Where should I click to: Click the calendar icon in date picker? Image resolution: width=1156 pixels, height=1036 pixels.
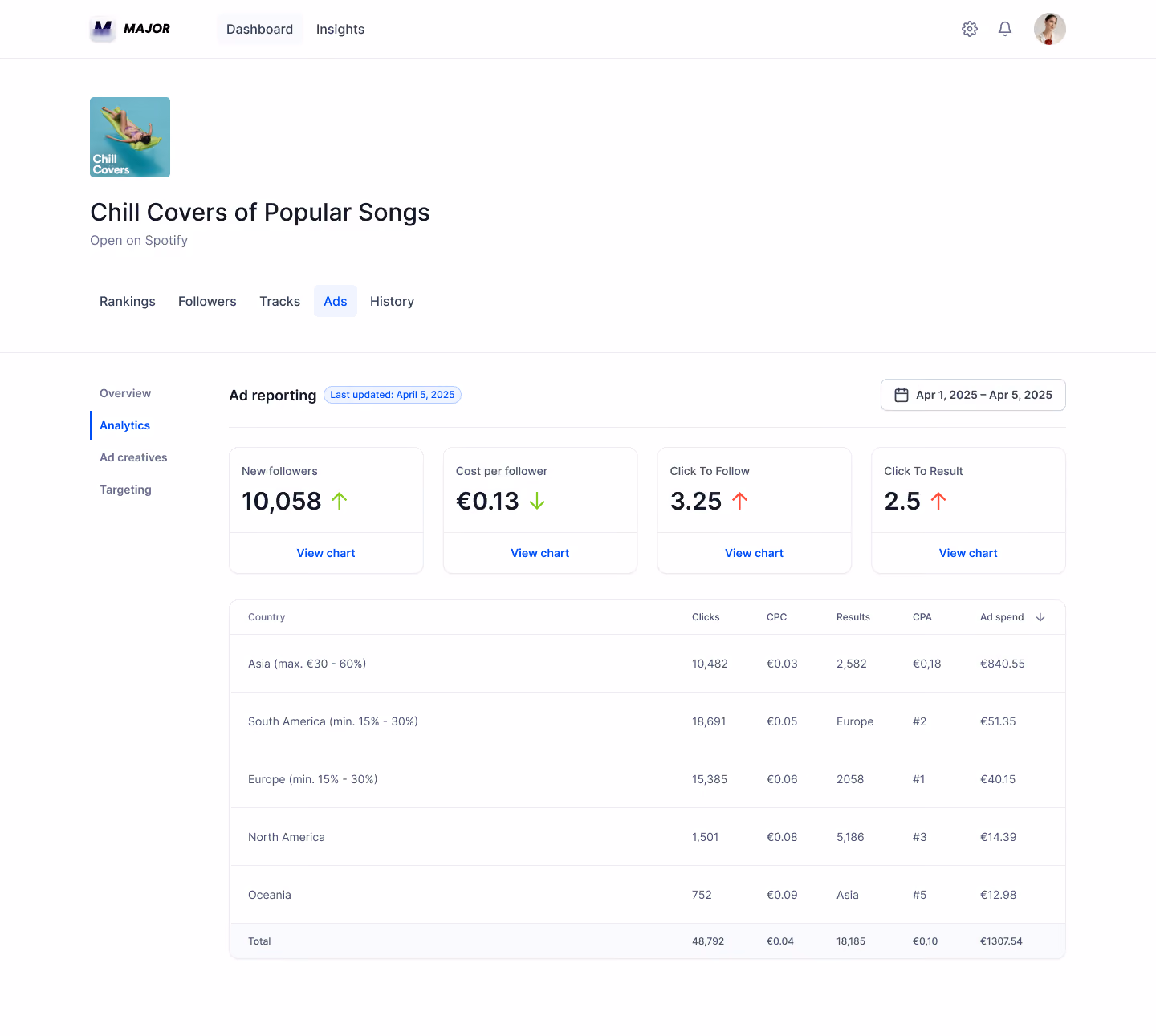point(902,395)
